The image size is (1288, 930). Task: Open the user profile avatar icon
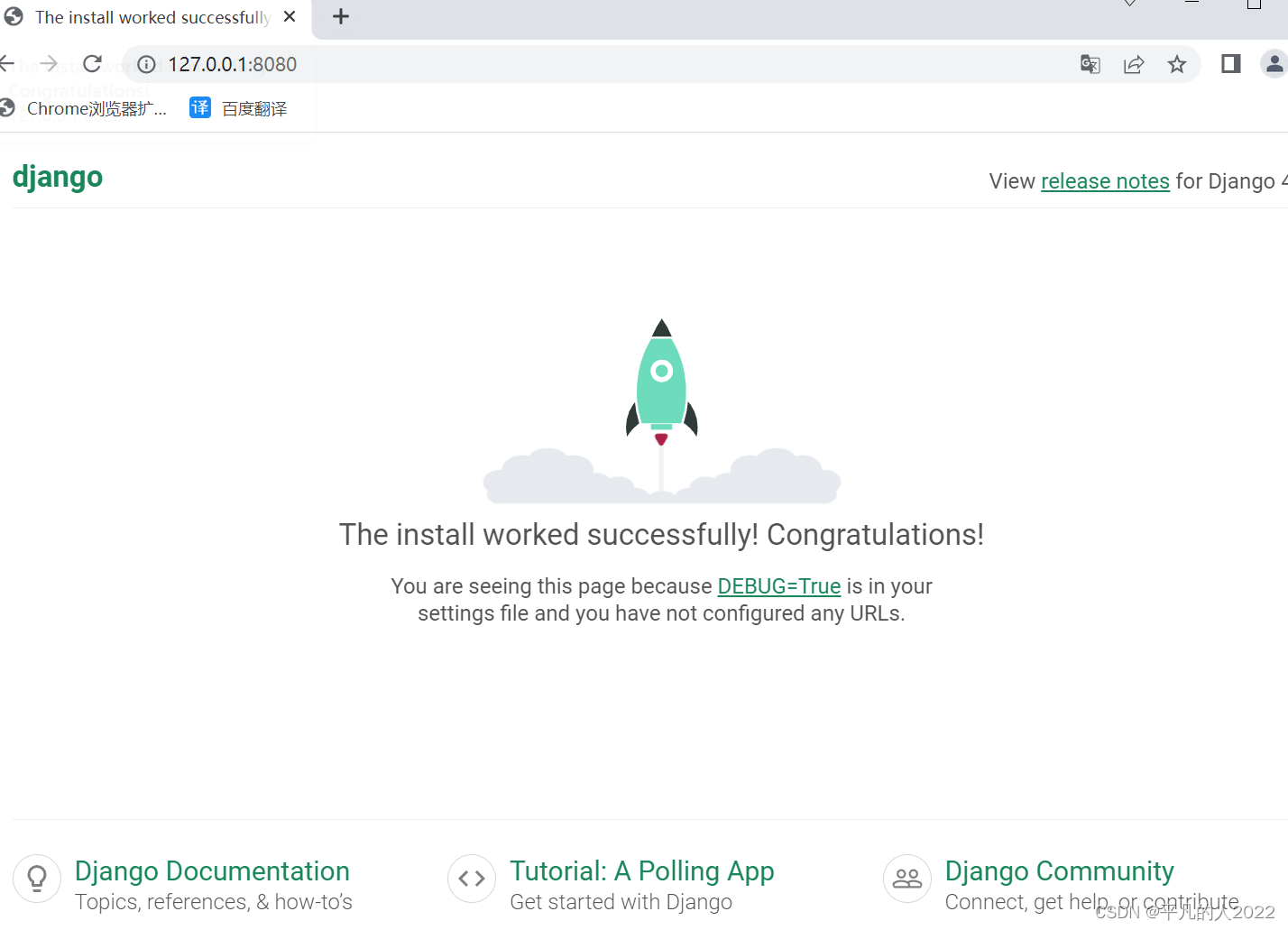(1274, 64)
